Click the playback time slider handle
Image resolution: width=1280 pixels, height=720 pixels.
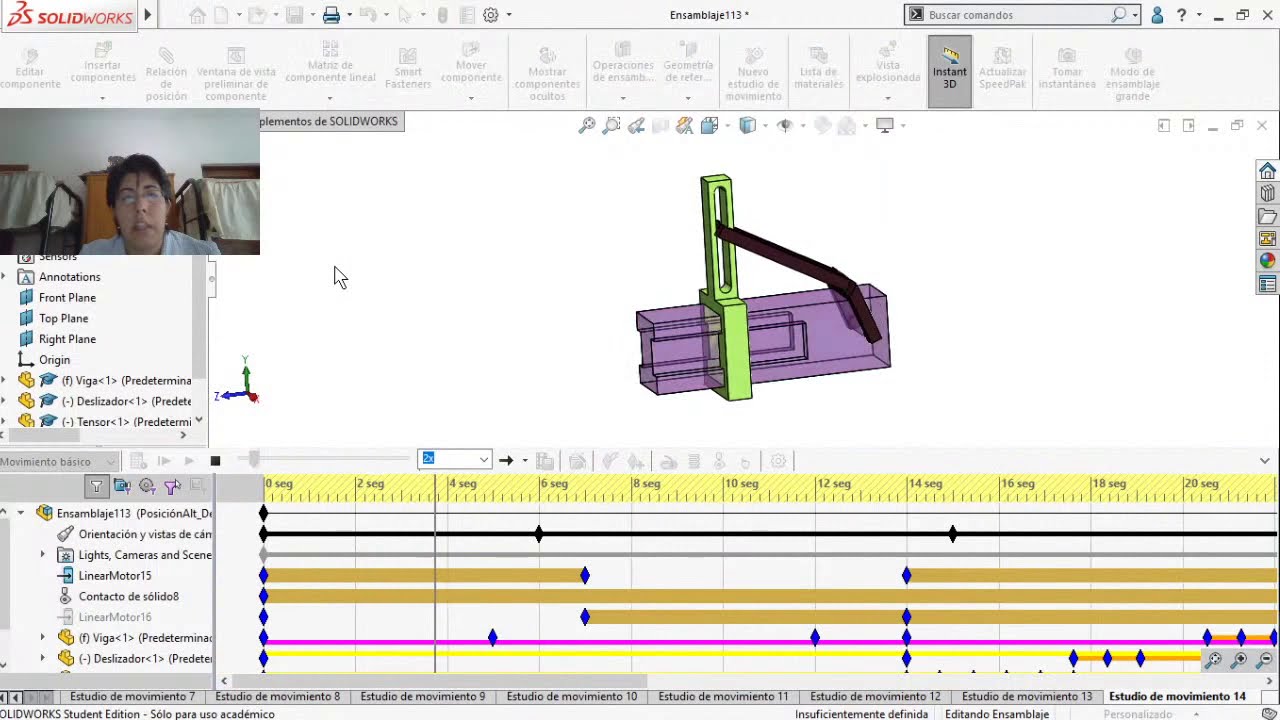pos(254,460)
